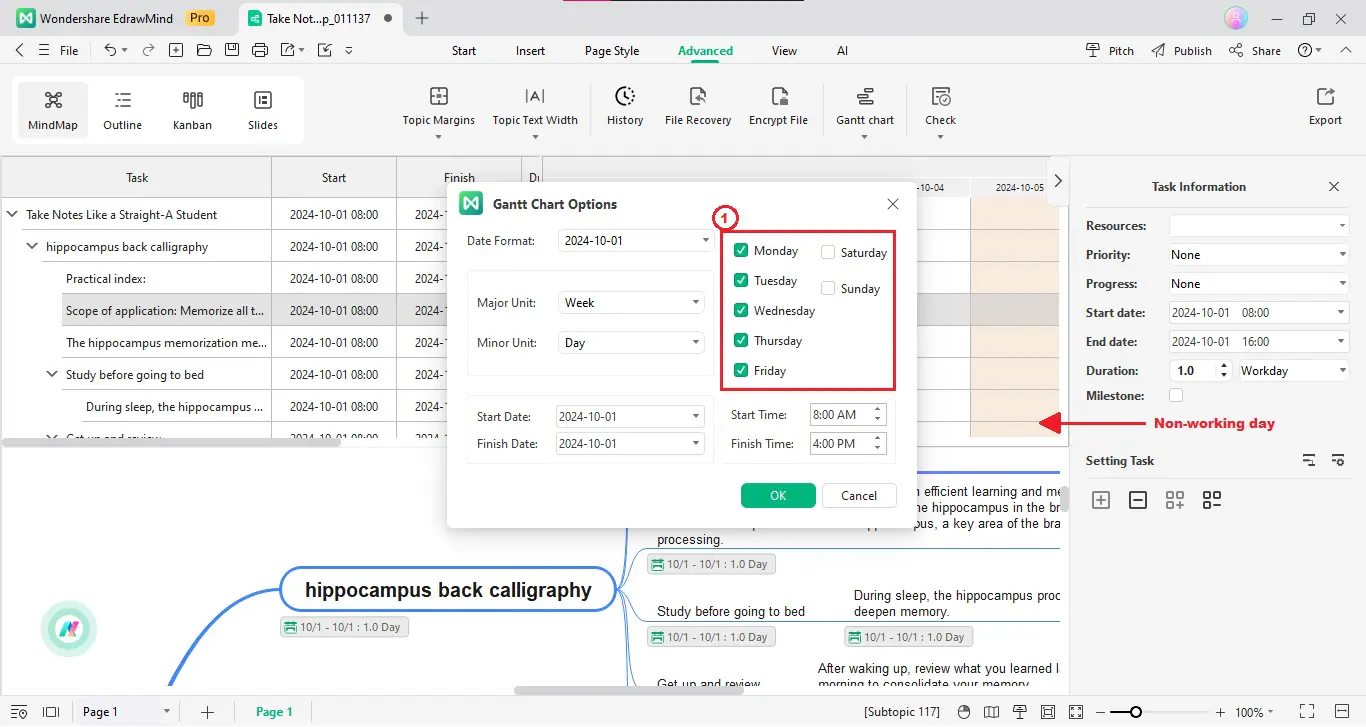
Task: Uncheck the Monday working day
Action: click(x=741, y=250)
